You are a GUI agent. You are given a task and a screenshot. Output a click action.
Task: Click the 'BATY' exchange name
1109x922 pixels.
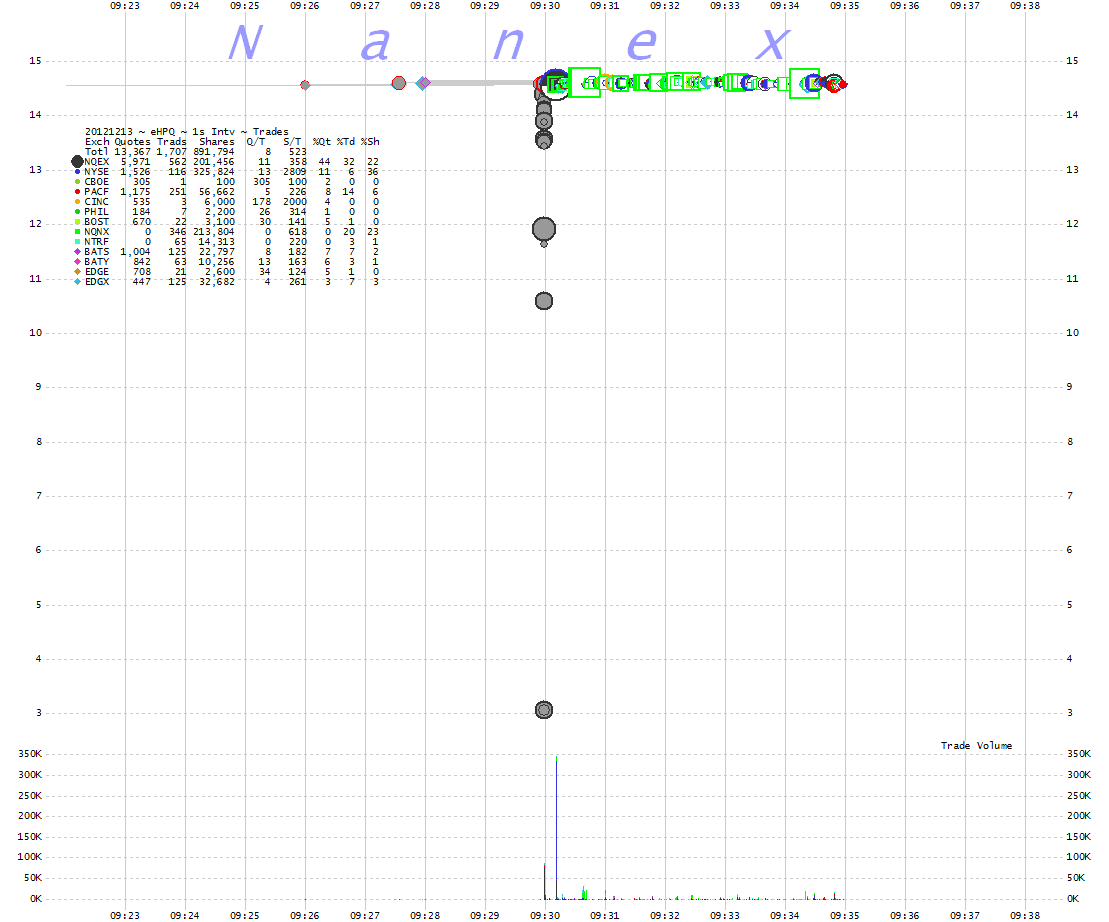pyautogui.click(x=97, y=262)
